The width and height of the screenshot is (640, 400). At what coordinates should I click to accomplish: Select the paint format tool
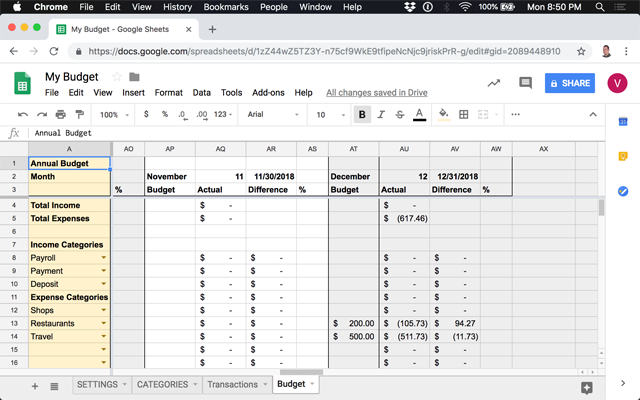point(80,115)
